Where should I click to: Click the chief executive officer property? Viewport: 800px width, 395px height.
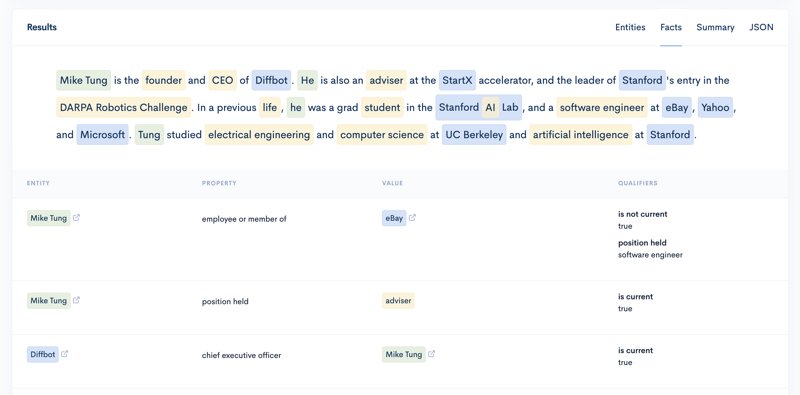coord(241,355)
